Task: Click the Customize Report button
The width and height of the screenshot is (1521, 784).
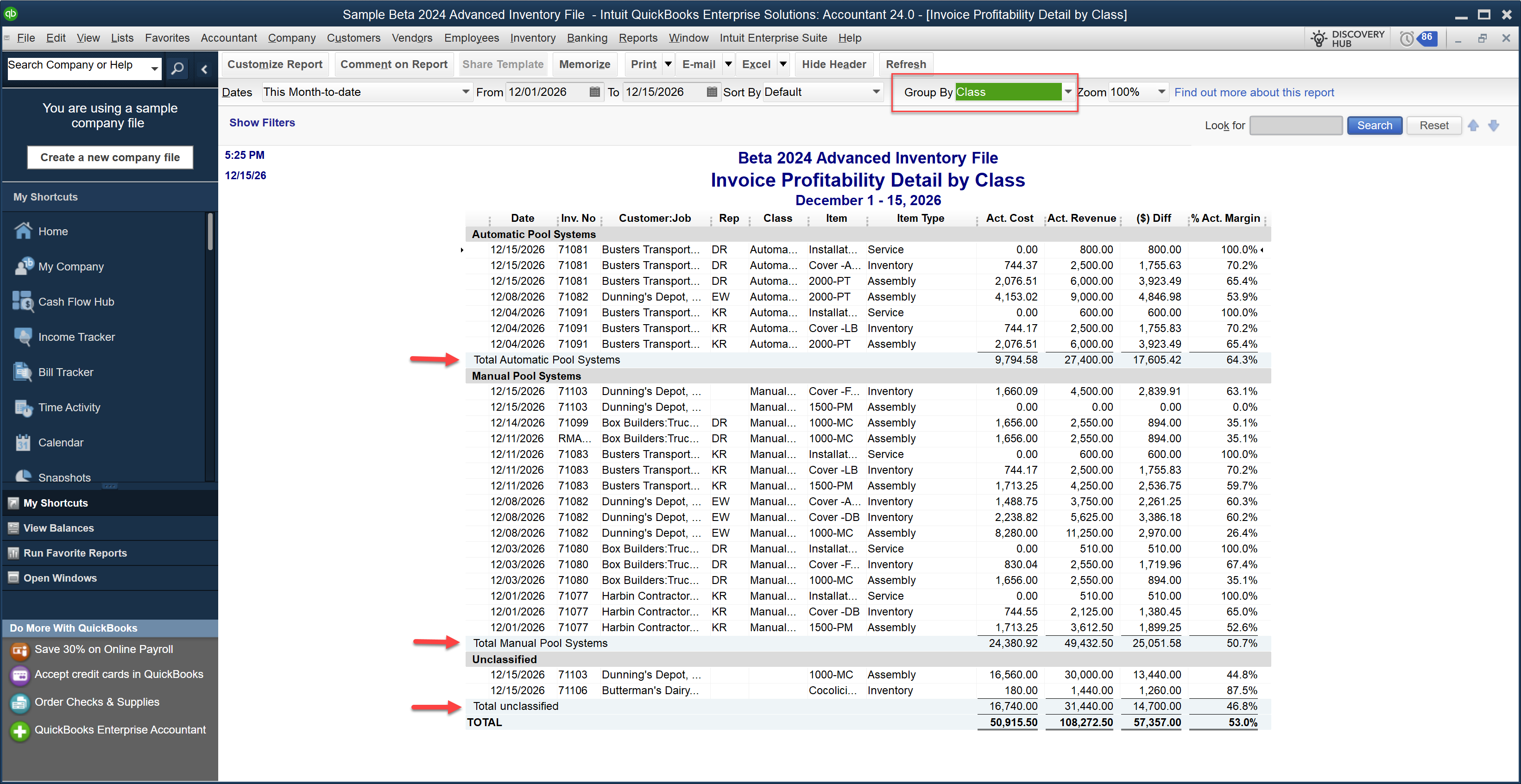Action: pyautogui.click(x=275, y=64)
